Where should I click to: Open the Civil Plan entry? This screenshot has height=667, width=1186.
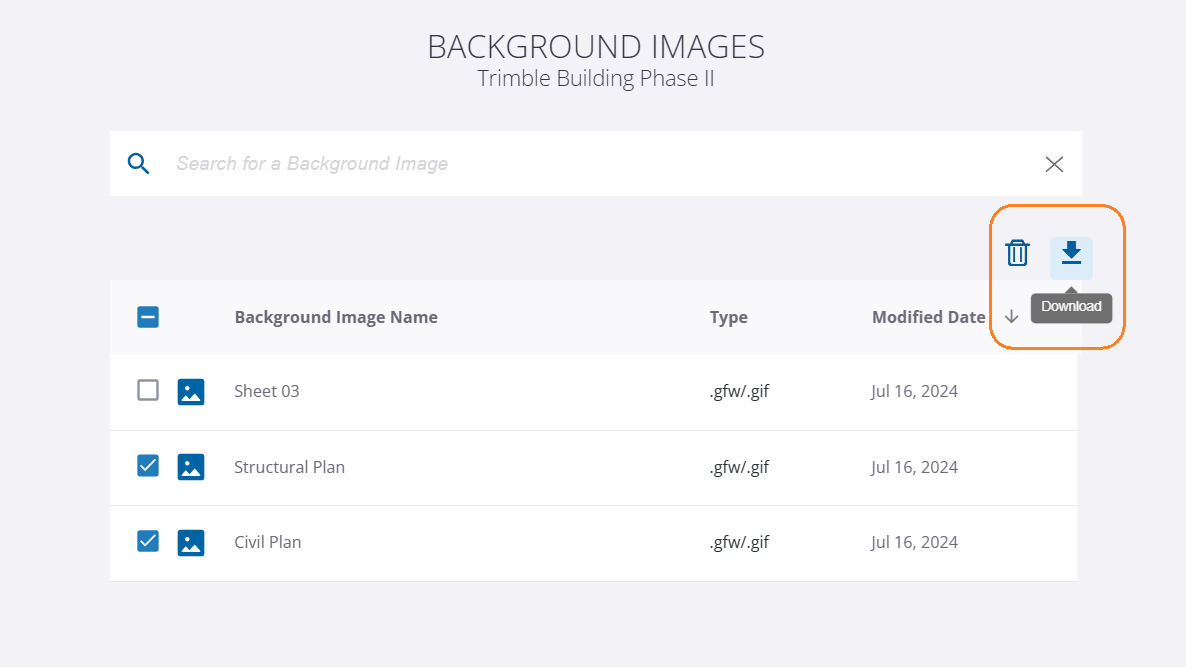click(x=267, y=542)
